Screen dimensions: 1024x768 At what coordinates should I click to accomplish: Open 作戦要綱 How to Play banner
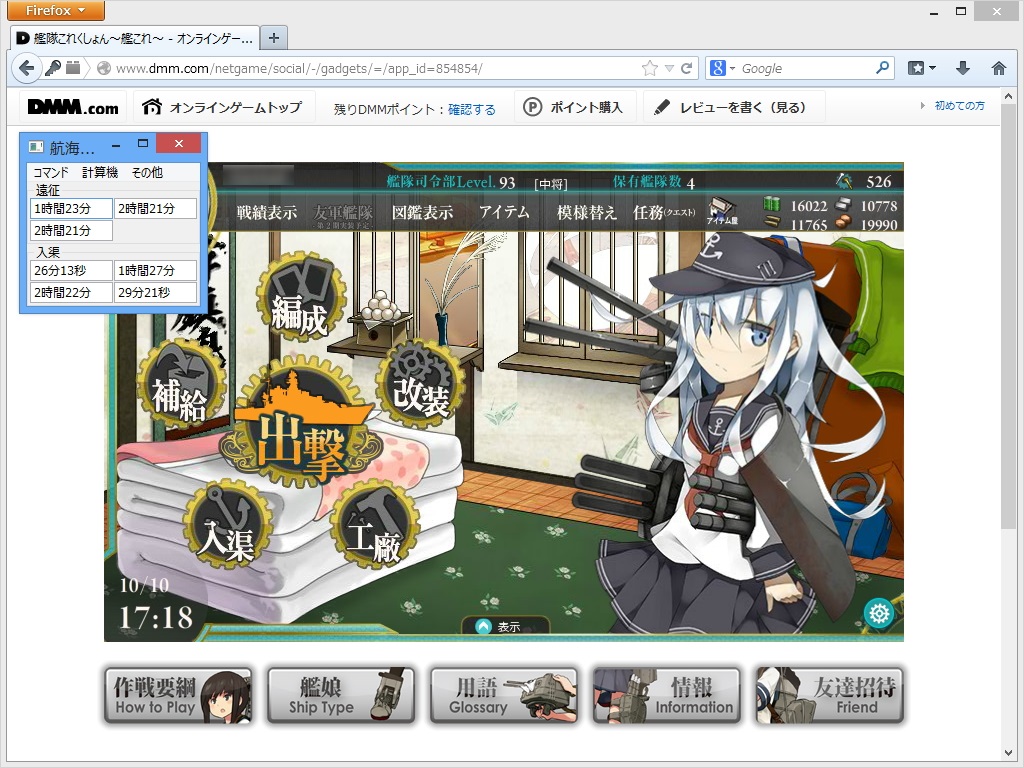pos(178,696)
